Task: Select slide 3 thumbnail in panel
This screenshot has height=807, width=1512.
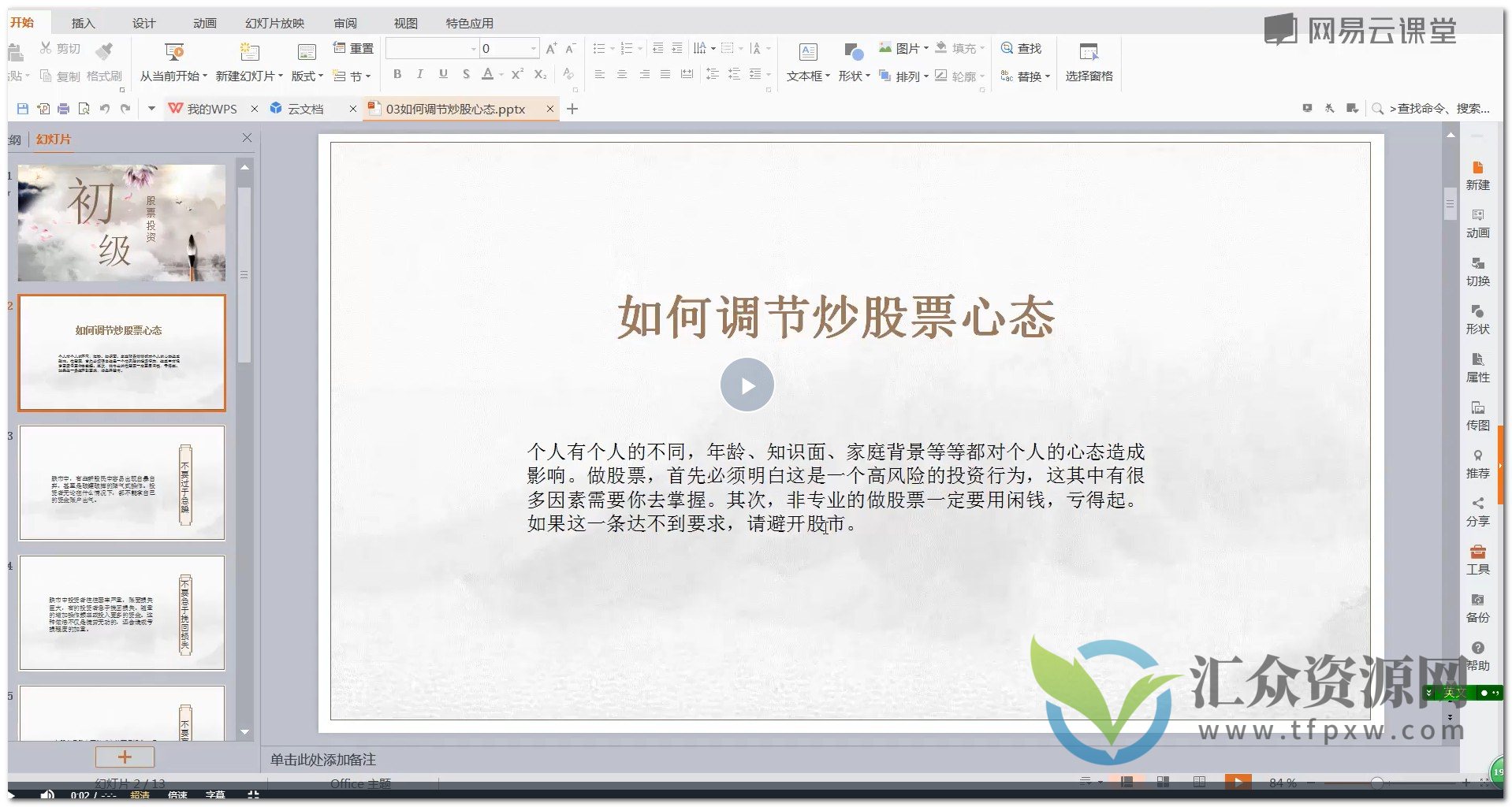Action: coord(122,482)
